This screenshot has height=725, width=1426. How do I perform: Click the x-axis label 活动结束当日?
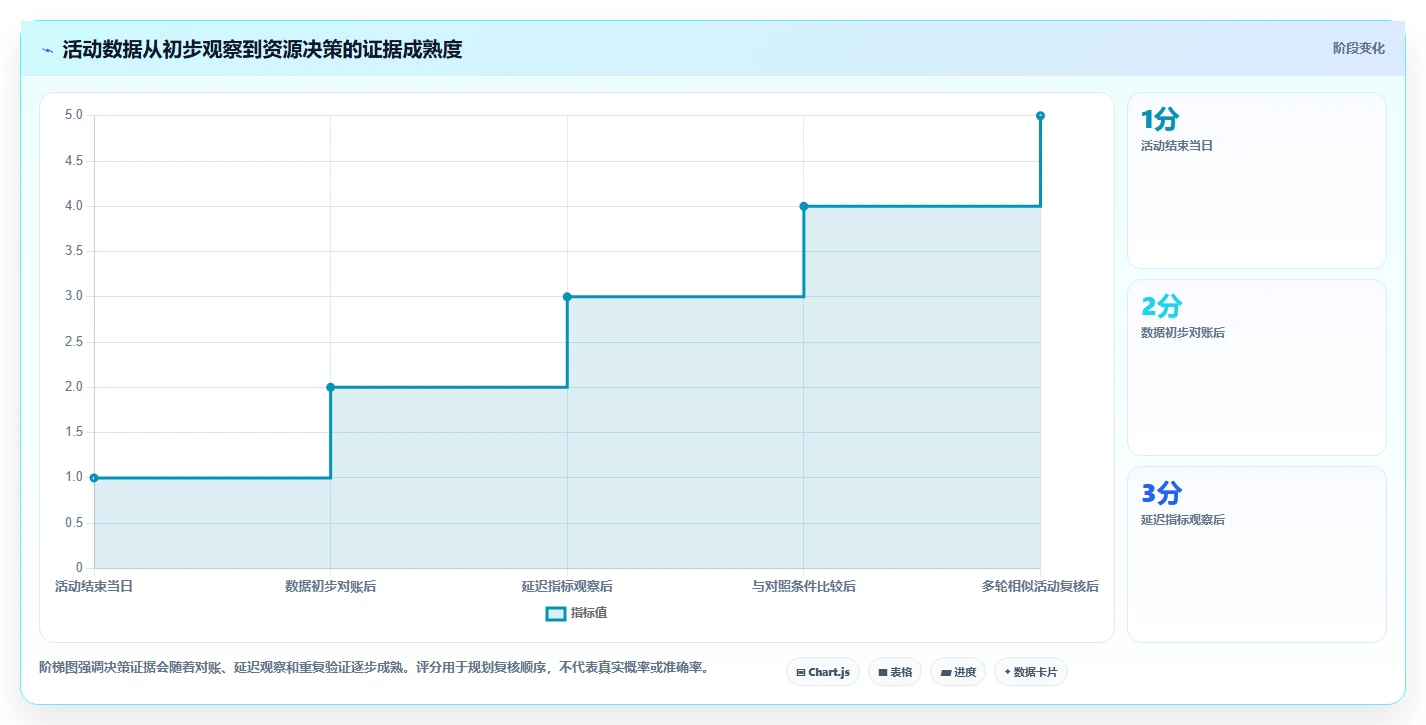pos(94,586)
